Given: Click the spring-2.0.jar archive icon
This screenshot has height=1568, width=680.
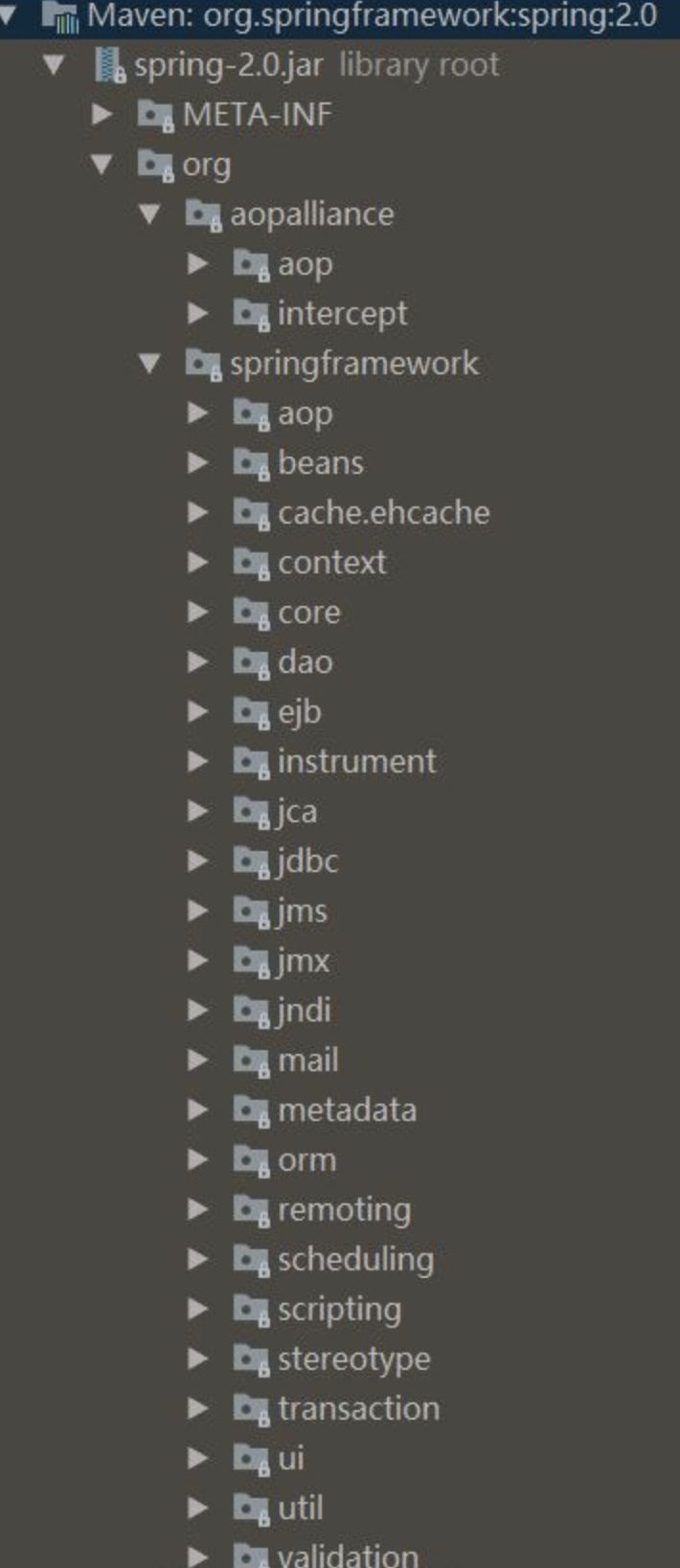Looking at the screenshot, I should point(111,65).
